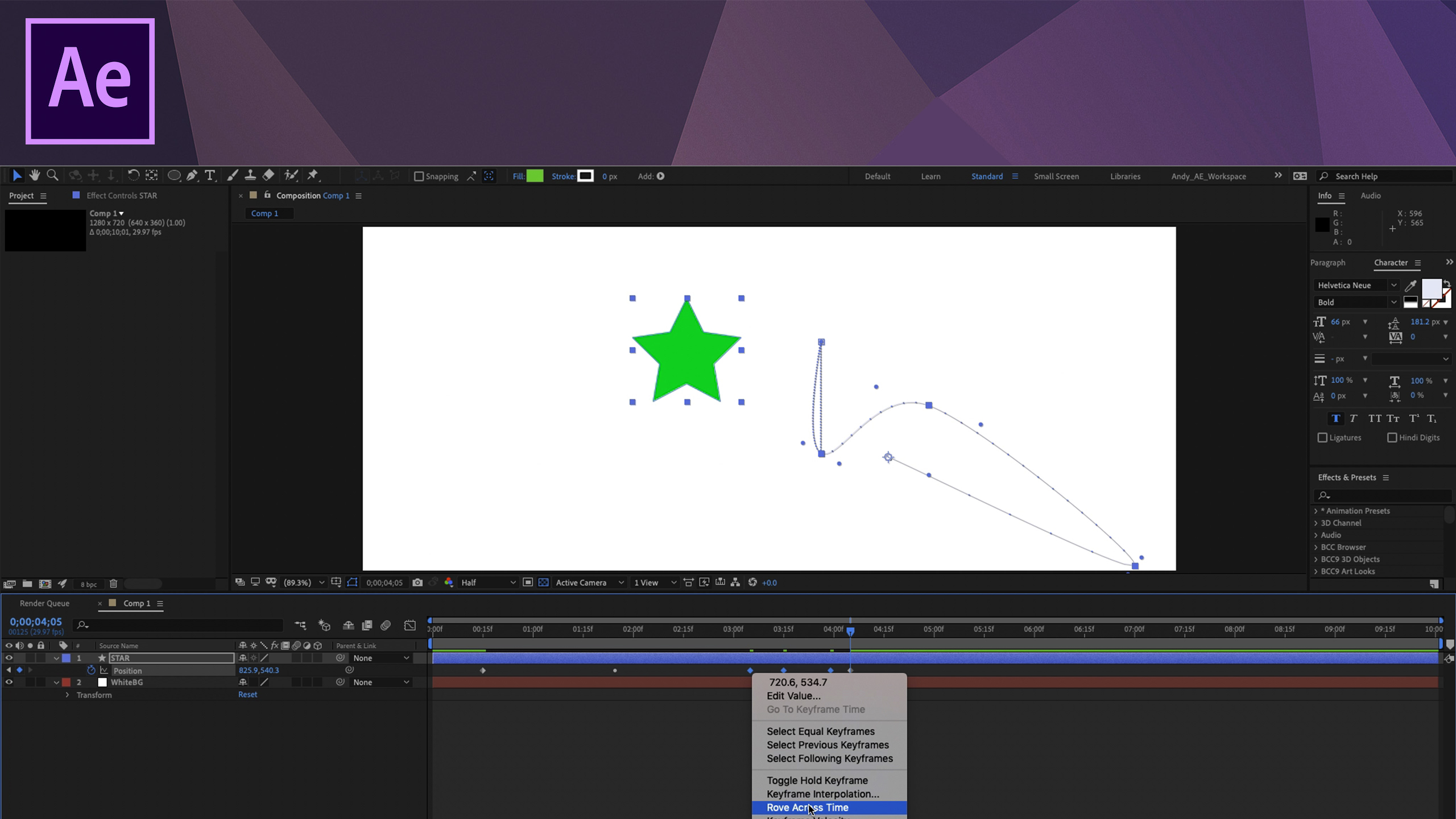Open the Active Camera dropdown
1456x819 pixels.
(590, 582)
